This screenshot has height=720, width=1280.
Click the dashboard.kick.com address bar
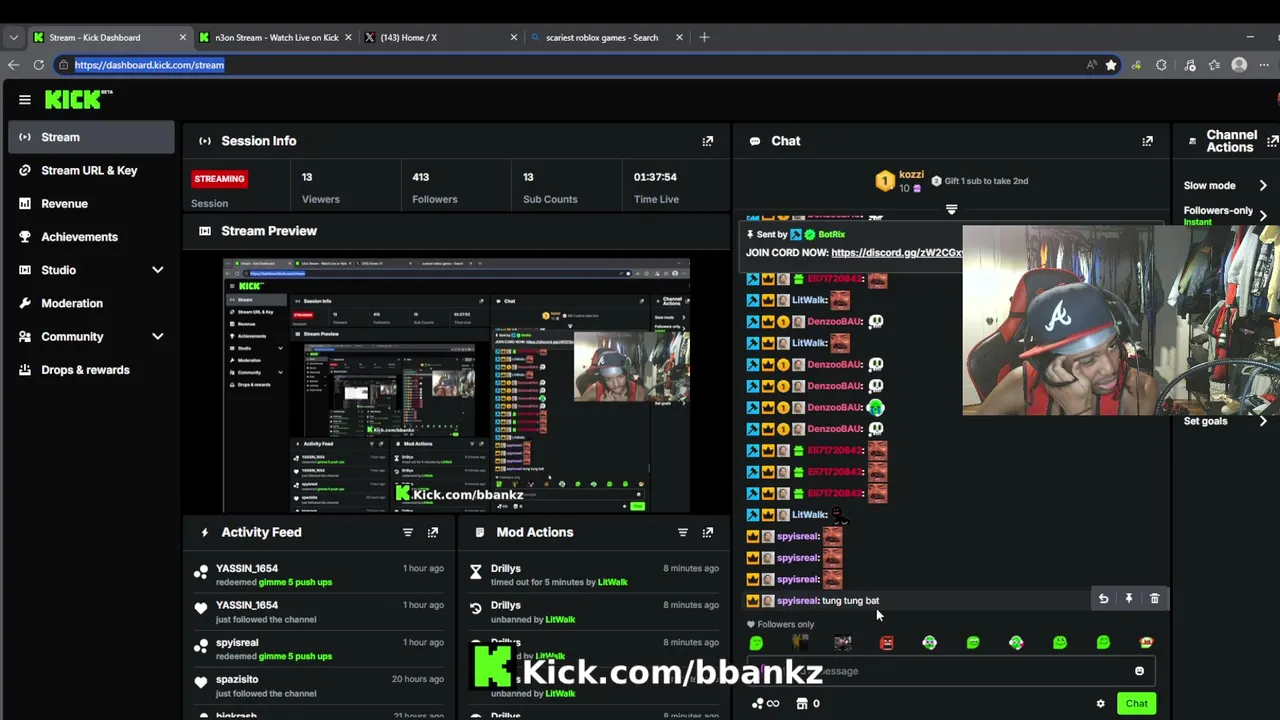pyautogui.click(x=570, y=65)
